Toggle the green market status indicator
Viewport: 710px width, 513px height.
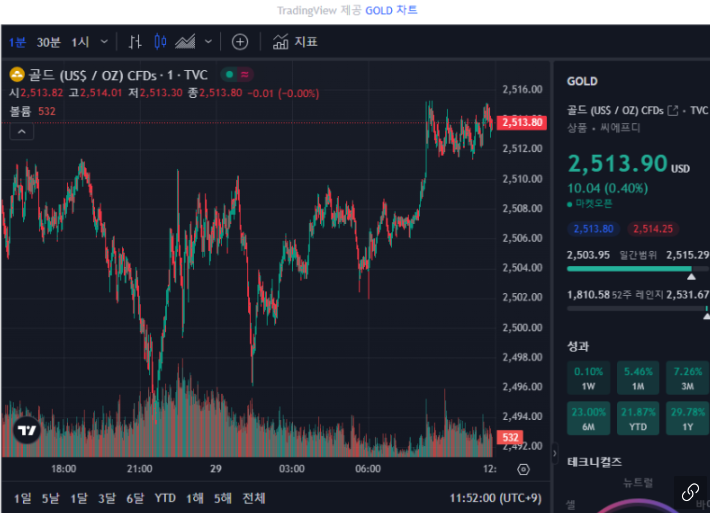tap(230, 74)
